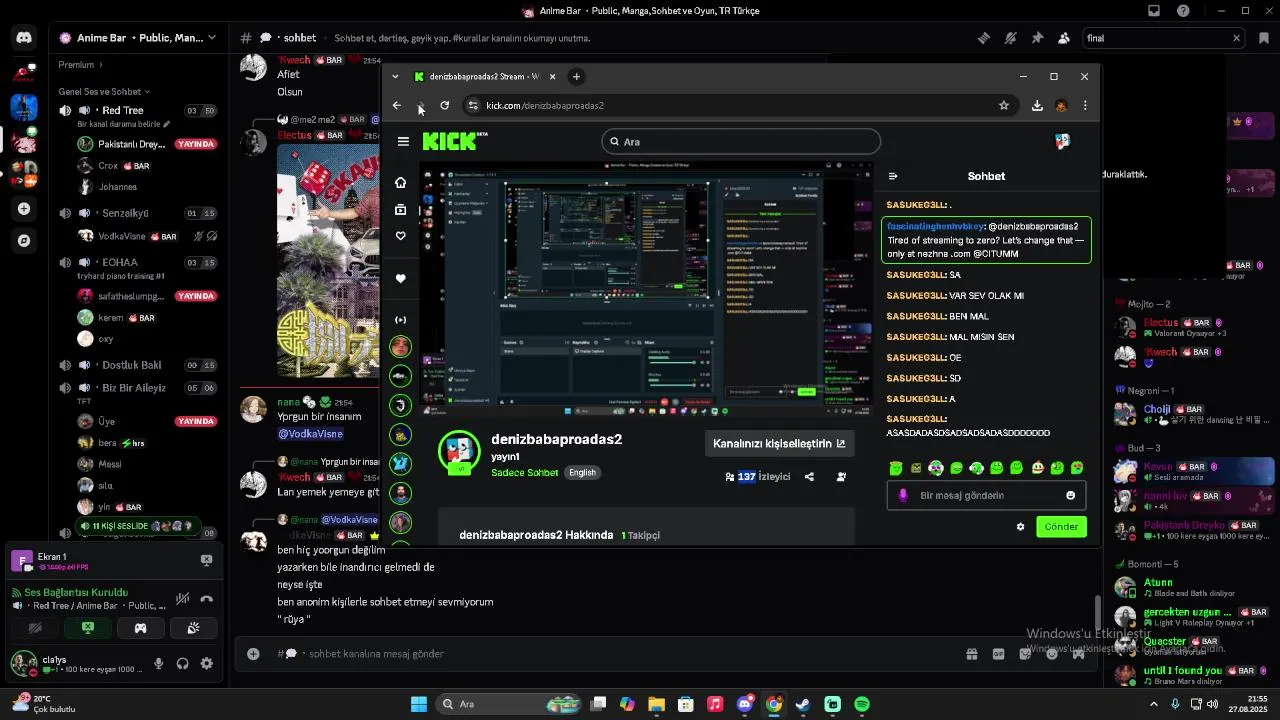Open Chrome three-dot menu
The image size is (1280, 720).
coord(1085,105)
